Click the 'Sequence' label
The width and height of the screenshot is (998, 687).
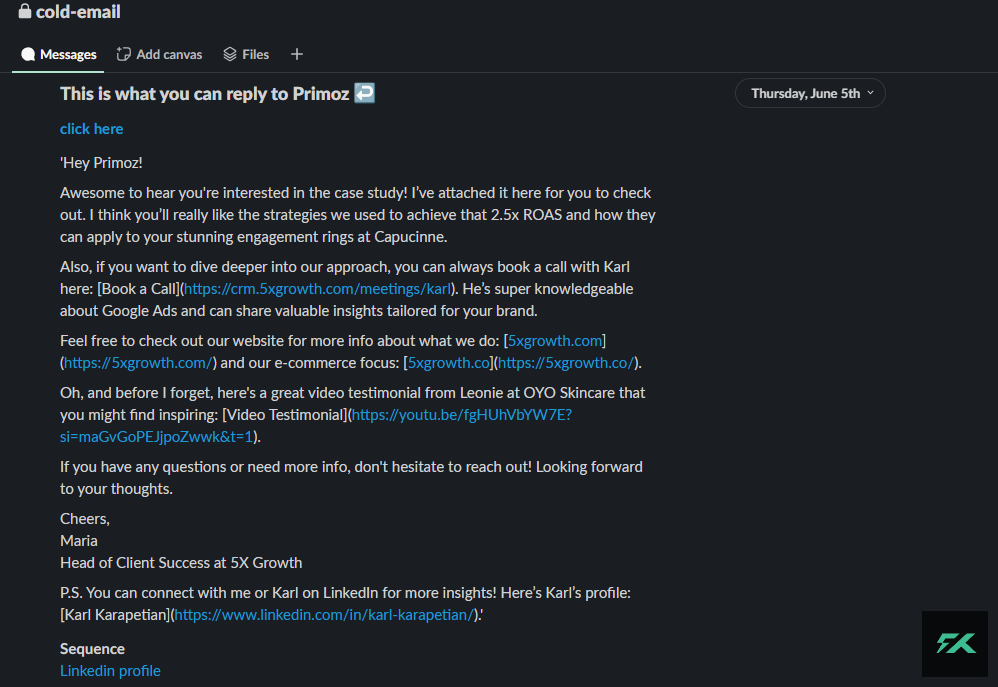92,649
